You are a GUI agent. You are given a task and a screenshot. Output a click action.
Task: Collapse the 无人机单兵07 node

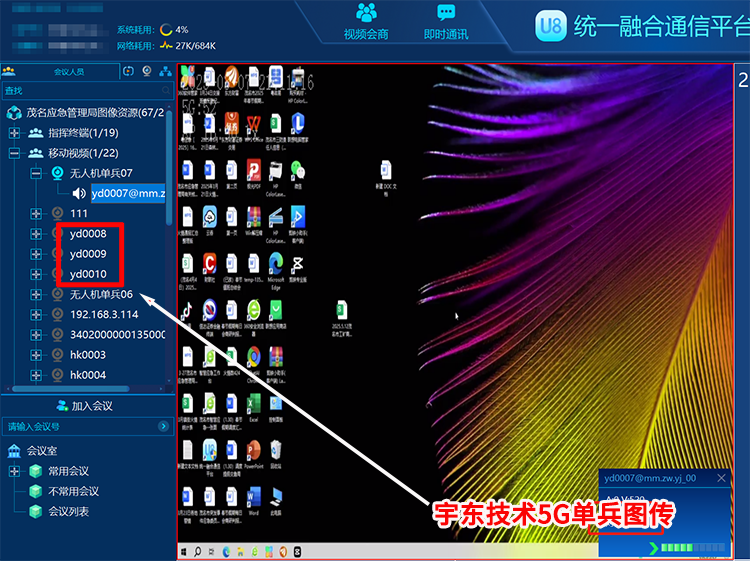coord(36,173)
